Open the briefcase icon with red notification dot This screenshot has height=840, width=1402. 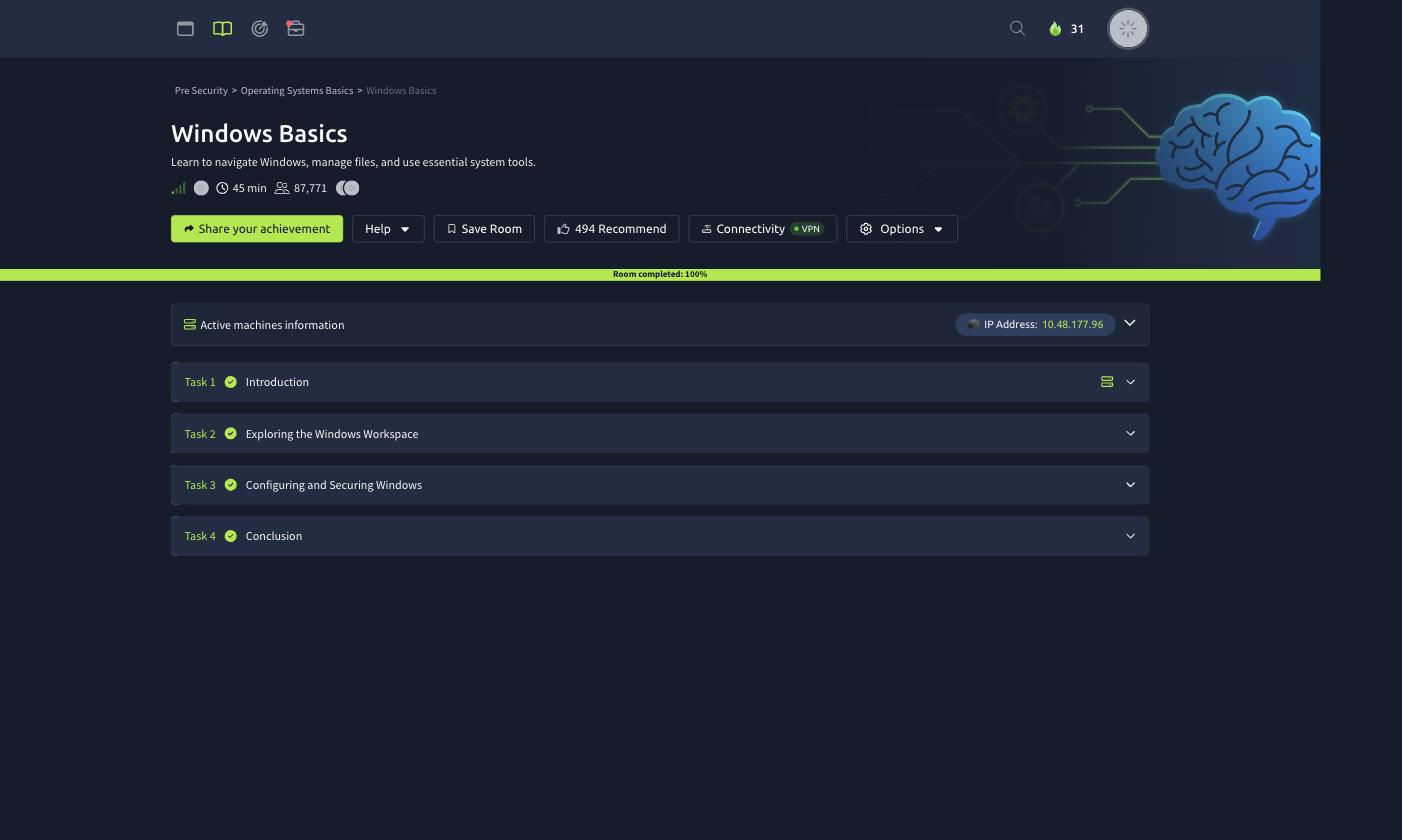tap(295, 28)
